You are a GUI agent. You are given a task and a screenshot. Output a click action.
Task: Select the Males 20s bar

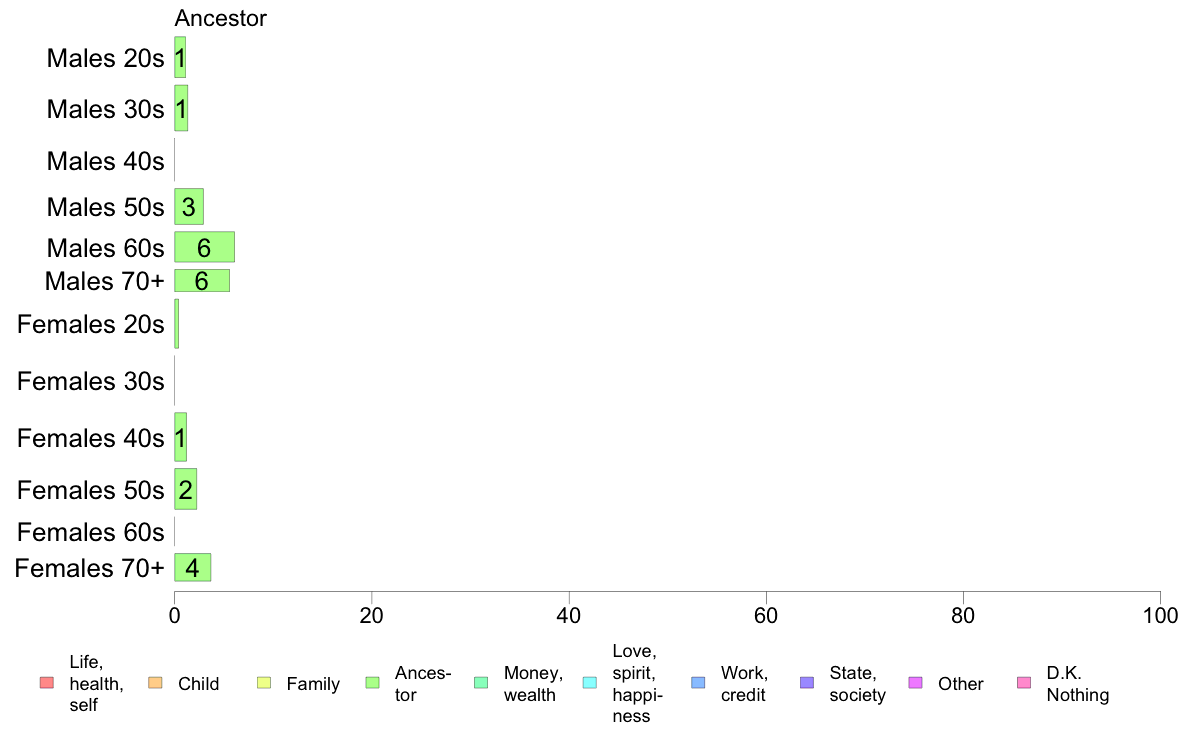(180, 57)
